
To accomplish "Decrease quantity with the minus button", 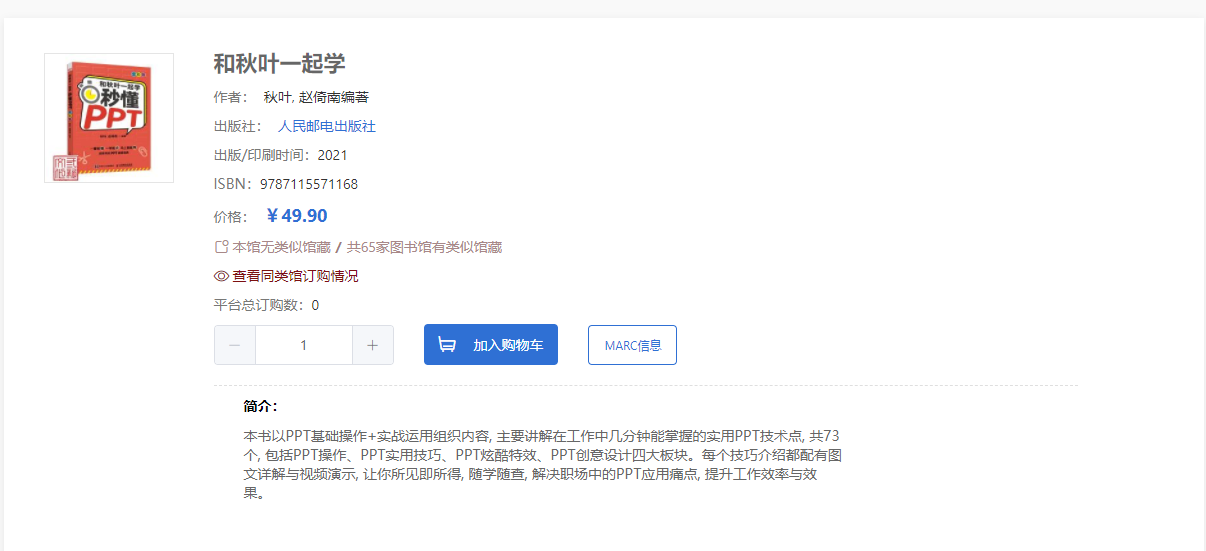I will pos(235,345).
